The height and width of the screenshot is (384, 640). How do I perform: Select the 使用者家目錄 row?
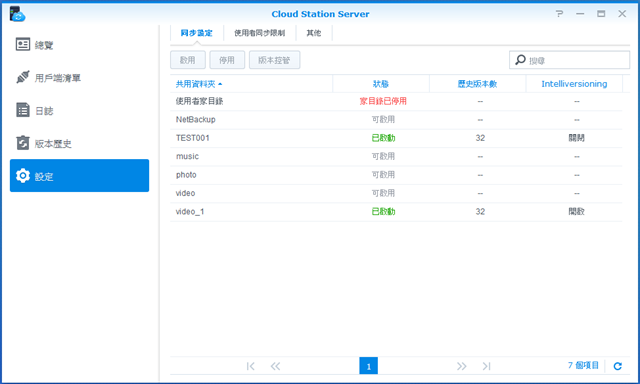click(396, 101)
